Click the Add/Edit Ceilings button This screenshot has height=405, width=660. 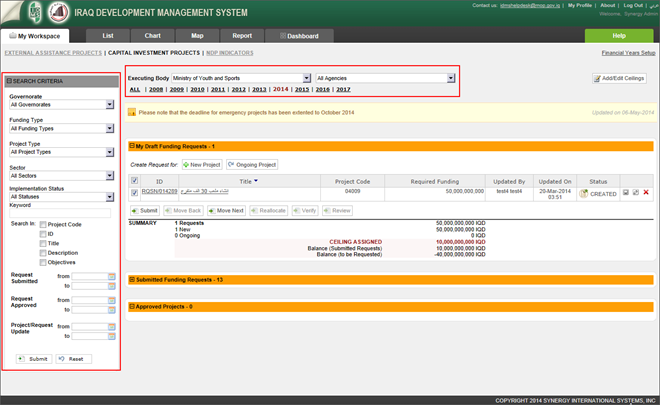pyautogui.click(x=619, y=78)
